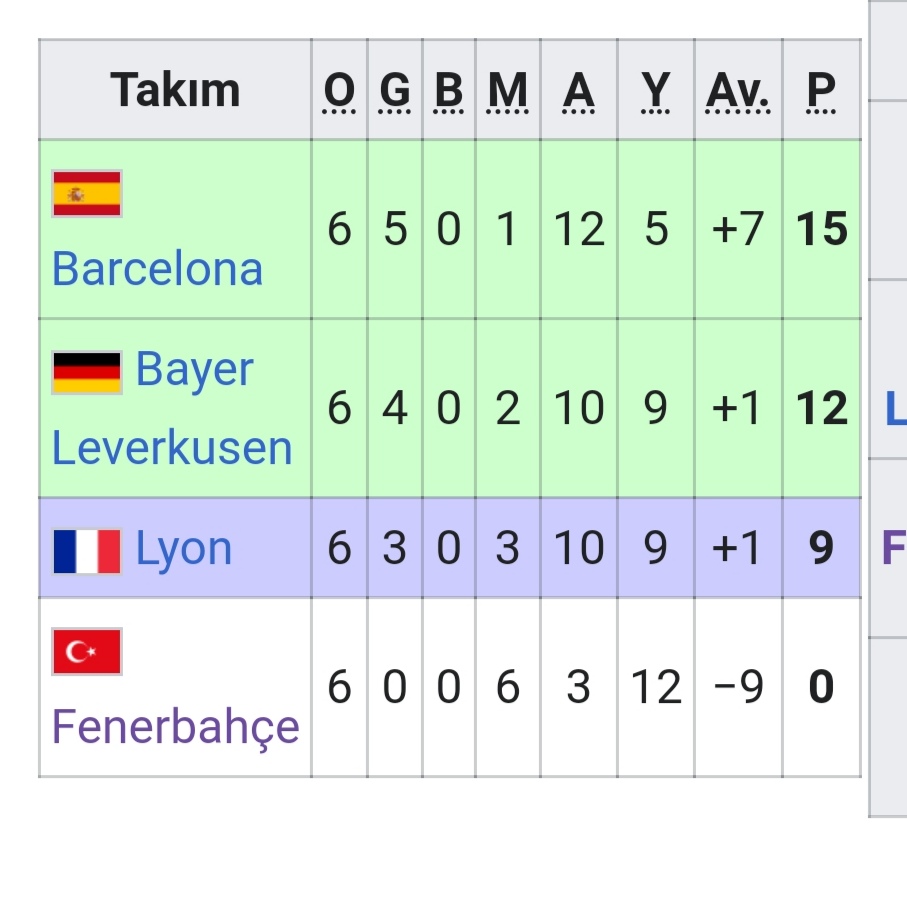Click the Spanish flag icon
The width and height of the screenshot is (907, 900).
87,194
